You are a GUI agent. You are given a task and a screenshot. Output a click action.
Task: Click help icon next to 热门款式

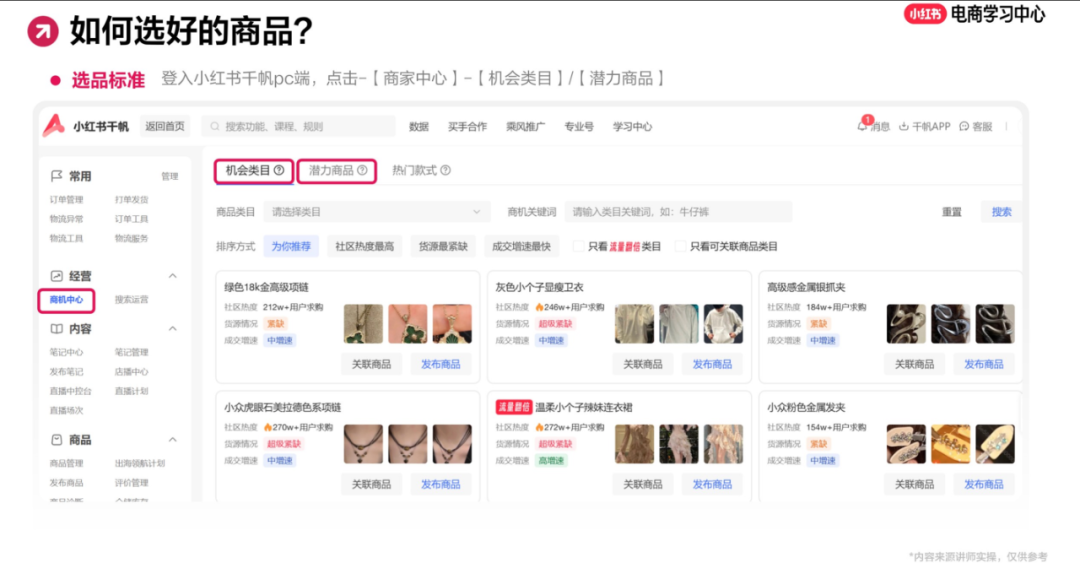point(446,170)
